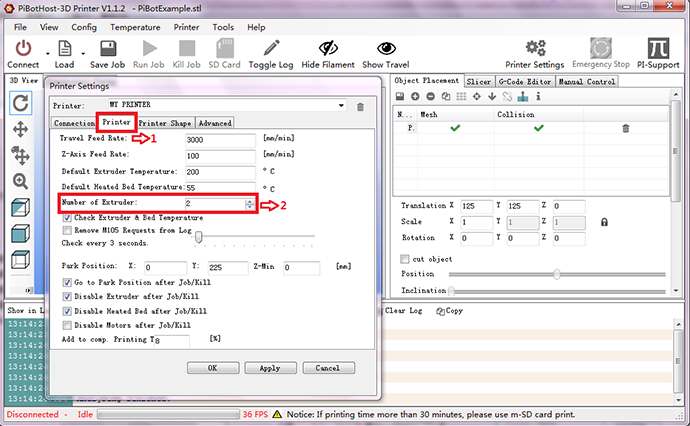Select the move viewpoint four-arrow icon
This screenshot has height=426, width=690.
(x=21, y=129)
